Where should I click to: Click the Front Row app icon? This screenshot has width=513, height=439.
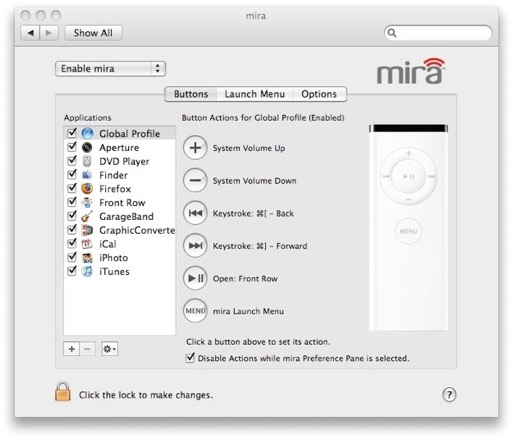(x=87, y=202)
